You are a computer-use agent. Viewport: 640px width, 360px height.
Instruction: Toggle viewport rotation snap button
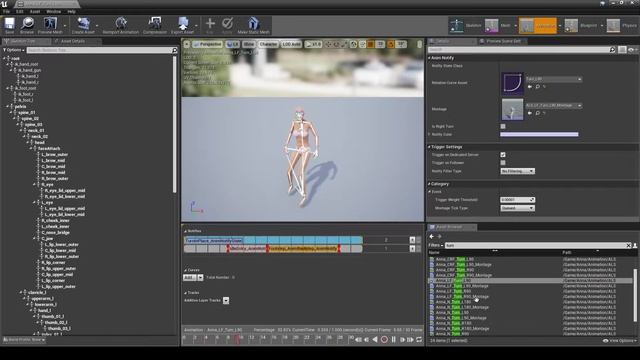tap(391, 44)
